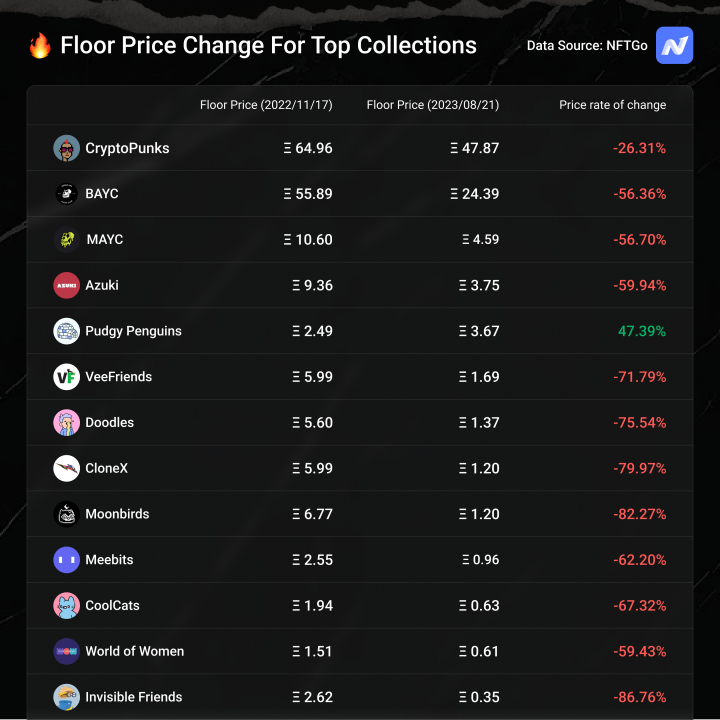Select the Floor Price (2023/08/21) column header

pyautogui.click(x=433, y=105)
